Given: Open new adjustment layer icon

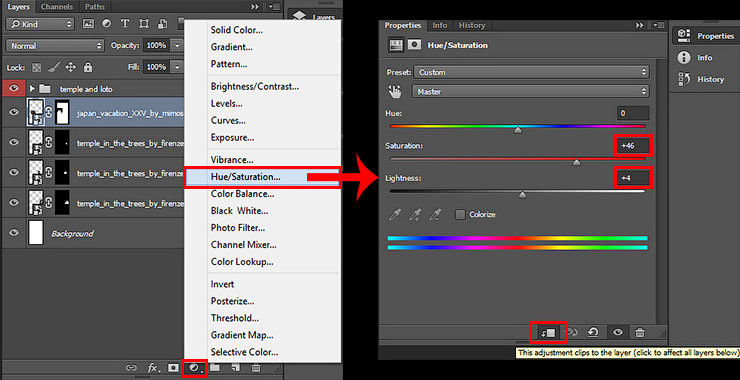Looking at the screenshot, I should [194, 367].
